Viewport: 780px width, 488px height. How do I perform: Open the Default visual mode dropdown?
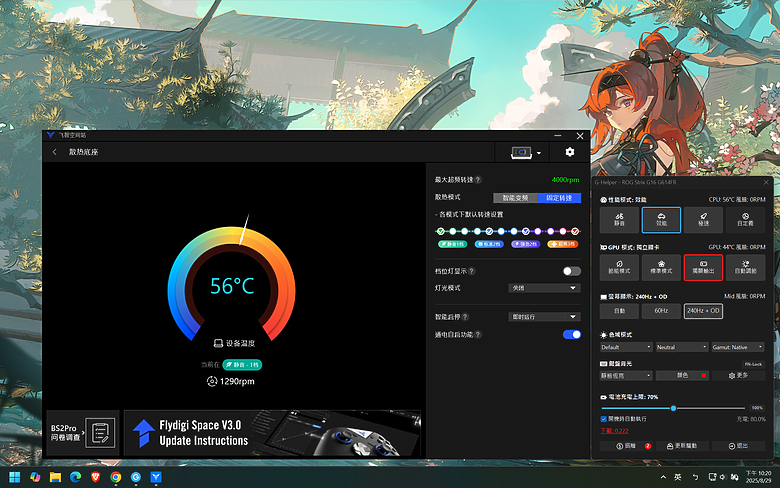[x=626, y=347]
